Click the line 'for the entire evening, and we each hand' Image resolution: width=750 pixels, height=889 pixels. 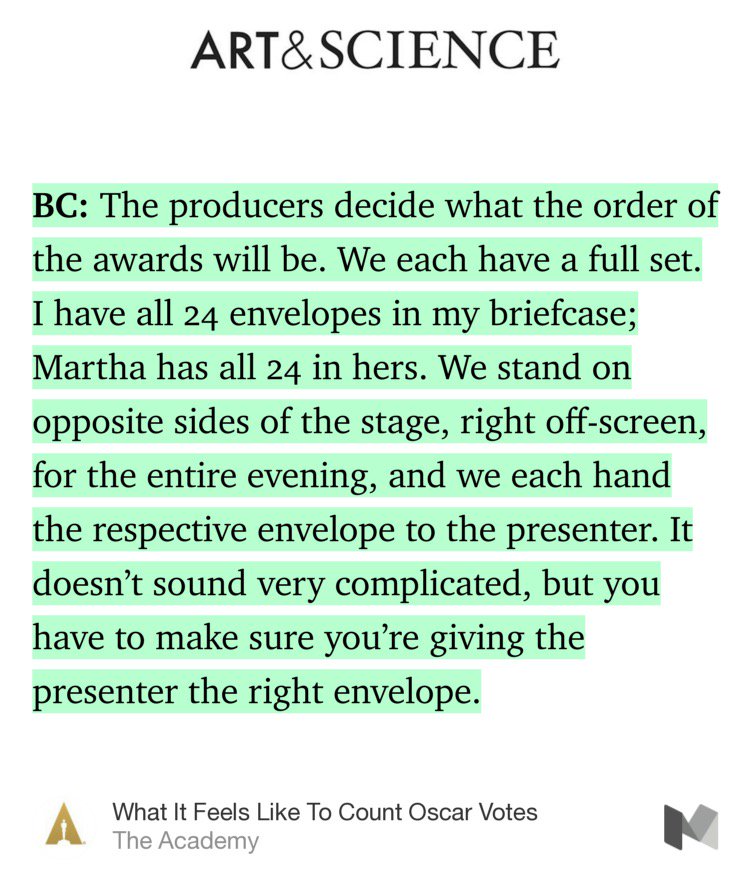[x=351, y=475]
